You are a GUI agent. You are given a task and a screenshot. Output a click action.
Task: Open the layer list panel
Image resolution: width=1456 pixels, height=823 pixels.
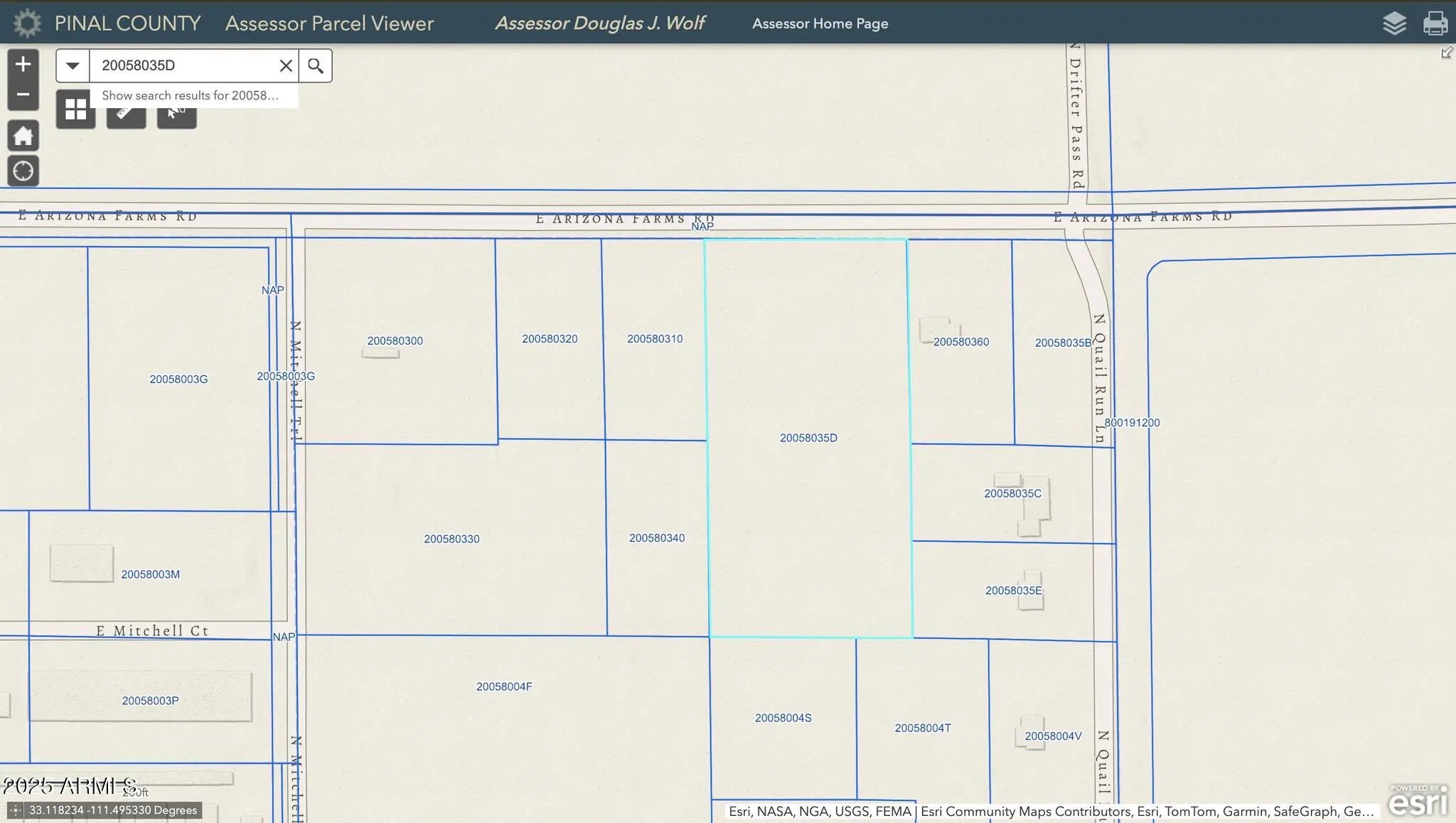click(1394, 23)
